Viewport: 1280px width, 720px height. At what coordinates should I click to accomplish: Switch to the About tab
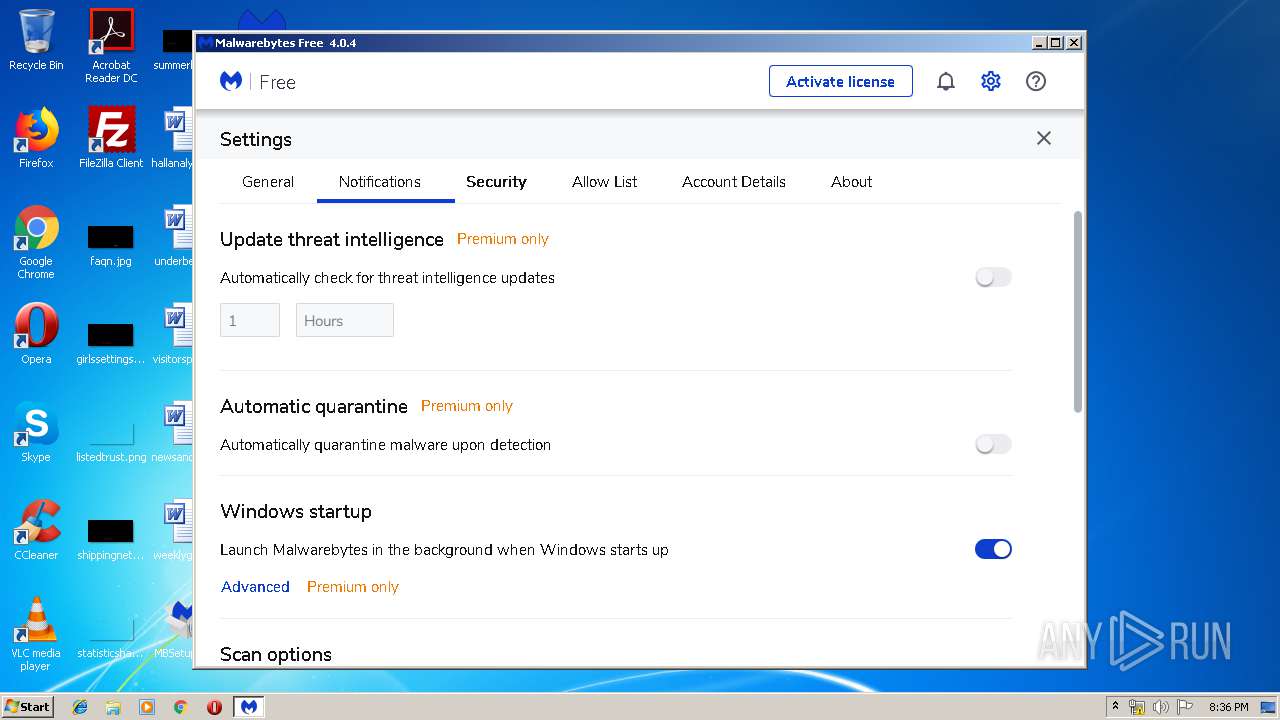click(x=852, y=182)
